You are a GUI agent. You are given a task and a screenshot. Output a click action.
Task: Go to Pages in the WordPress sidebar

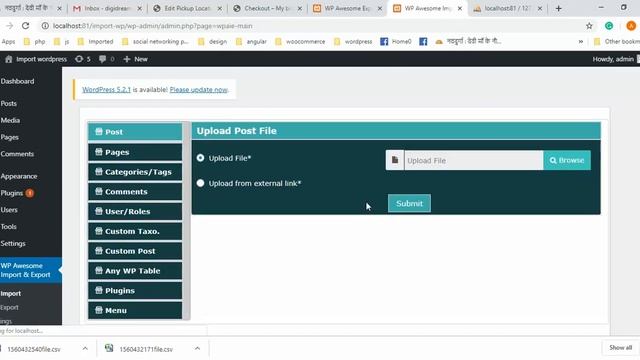click(9, 137)
